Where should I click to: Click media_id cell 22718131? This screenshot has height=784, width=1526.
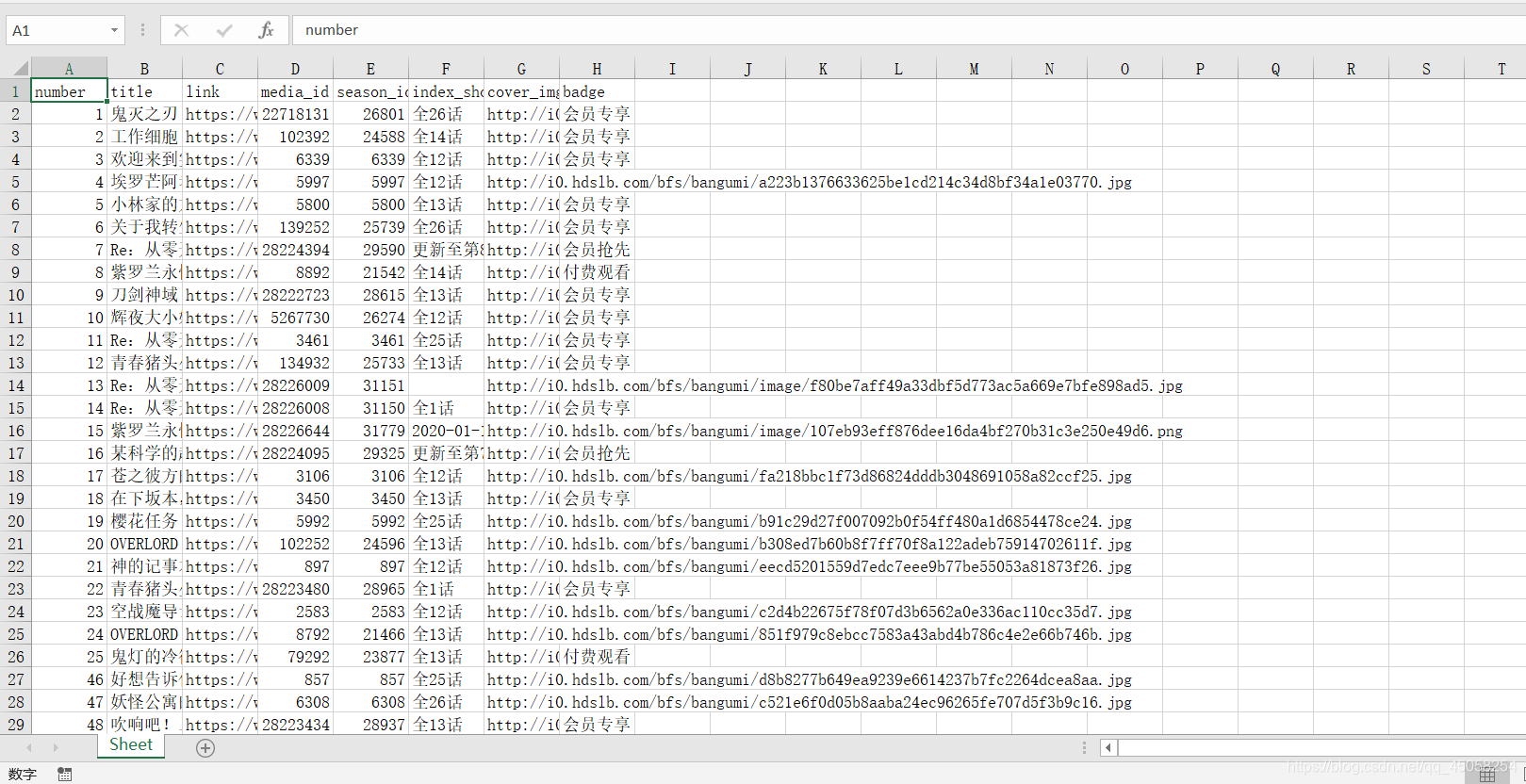[x=295, y=114]
